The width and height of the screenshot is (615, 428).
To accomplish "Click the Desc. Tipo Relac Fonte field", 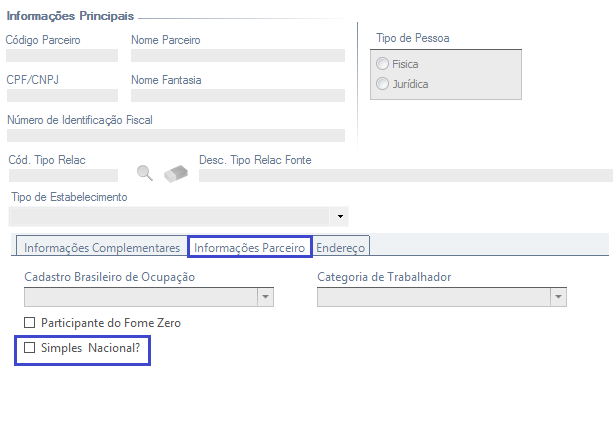I will click(405, 175).
